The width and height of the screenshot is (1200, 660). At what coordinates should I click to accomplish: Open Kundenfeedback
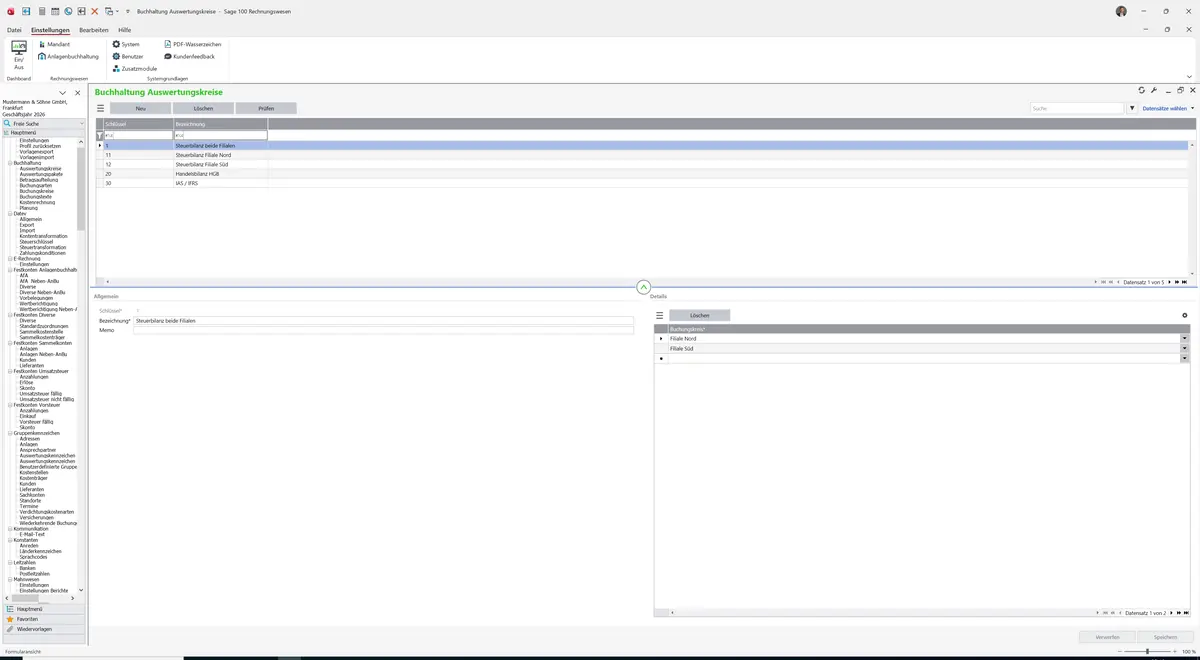tap(189, 56)
